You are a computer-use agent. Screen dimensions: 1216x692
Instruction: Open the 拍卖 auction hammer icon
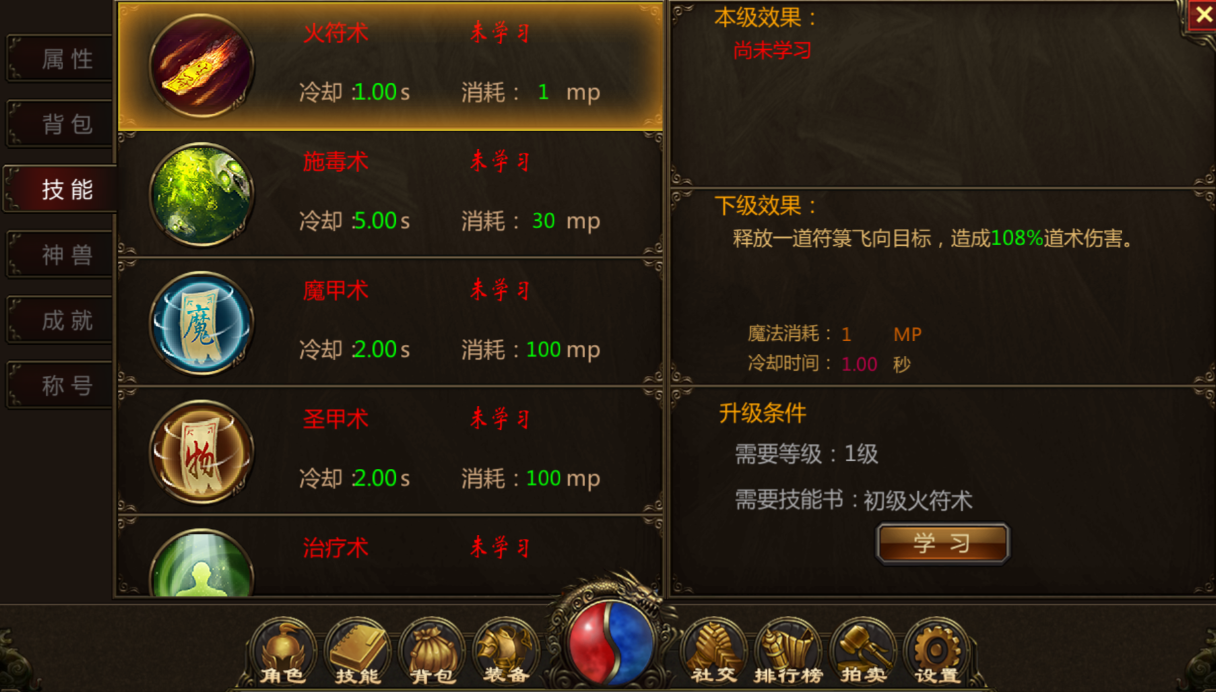(x=862, y=652)
